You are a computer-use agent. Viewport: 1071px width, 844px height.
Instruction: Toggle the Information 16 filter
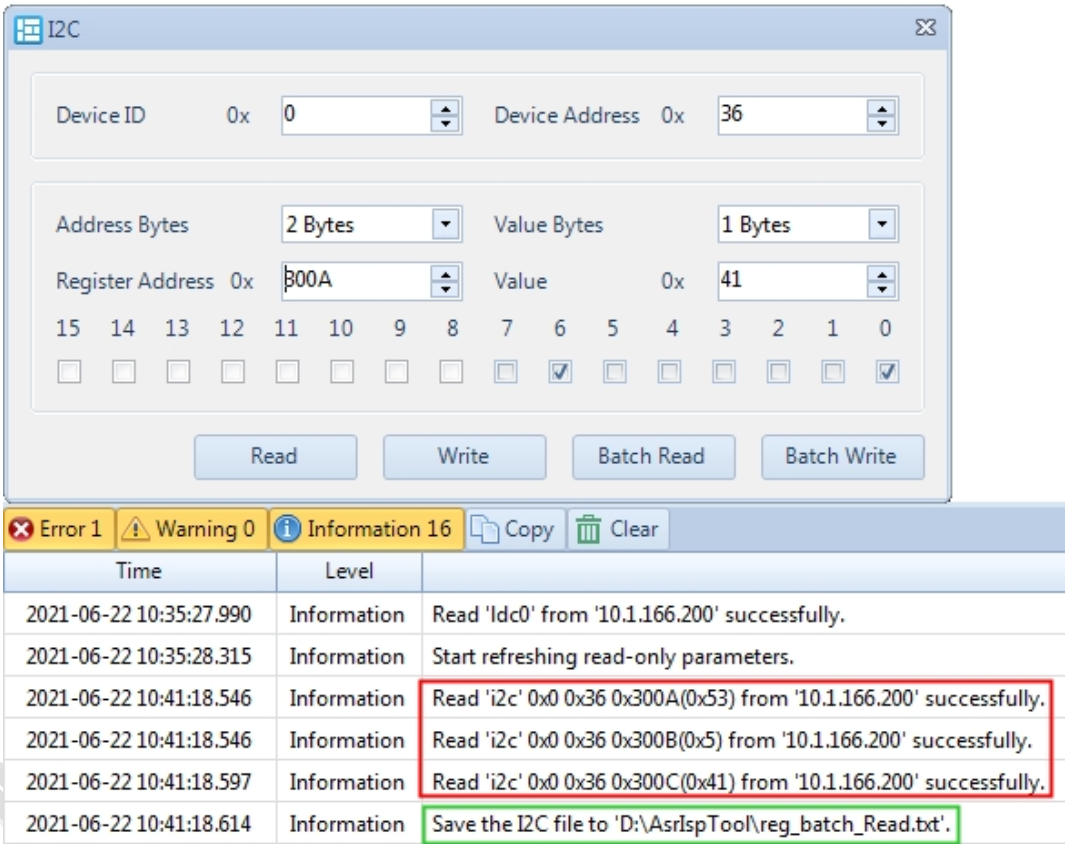365,529
